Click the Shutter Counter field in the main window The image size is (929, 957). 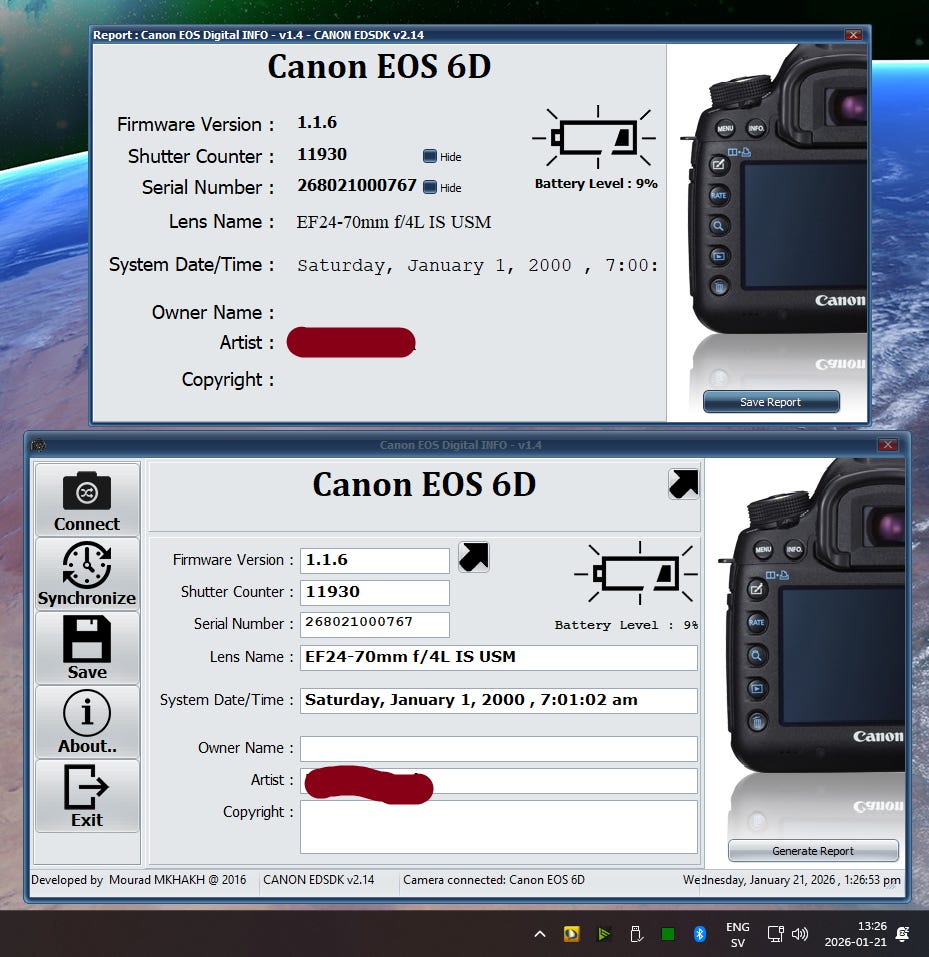375,592
